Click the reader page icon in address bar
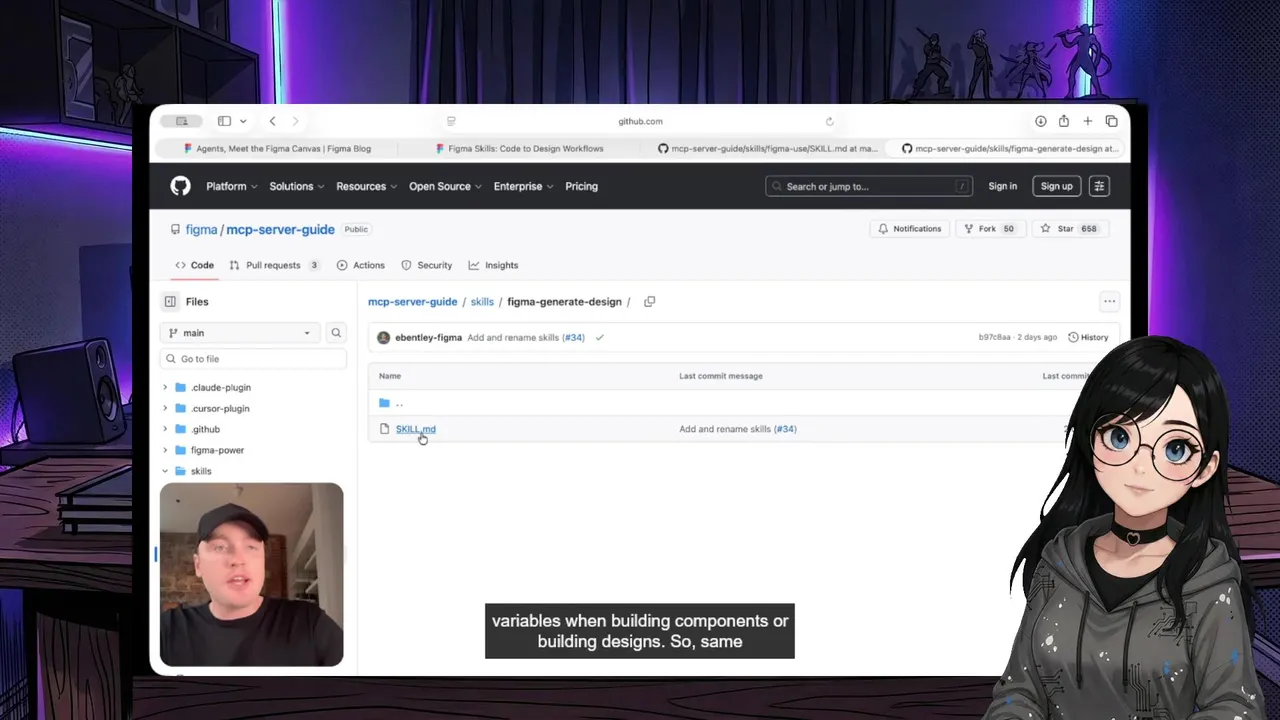This screenshot has width=1280, height=720. click(451, 121)
